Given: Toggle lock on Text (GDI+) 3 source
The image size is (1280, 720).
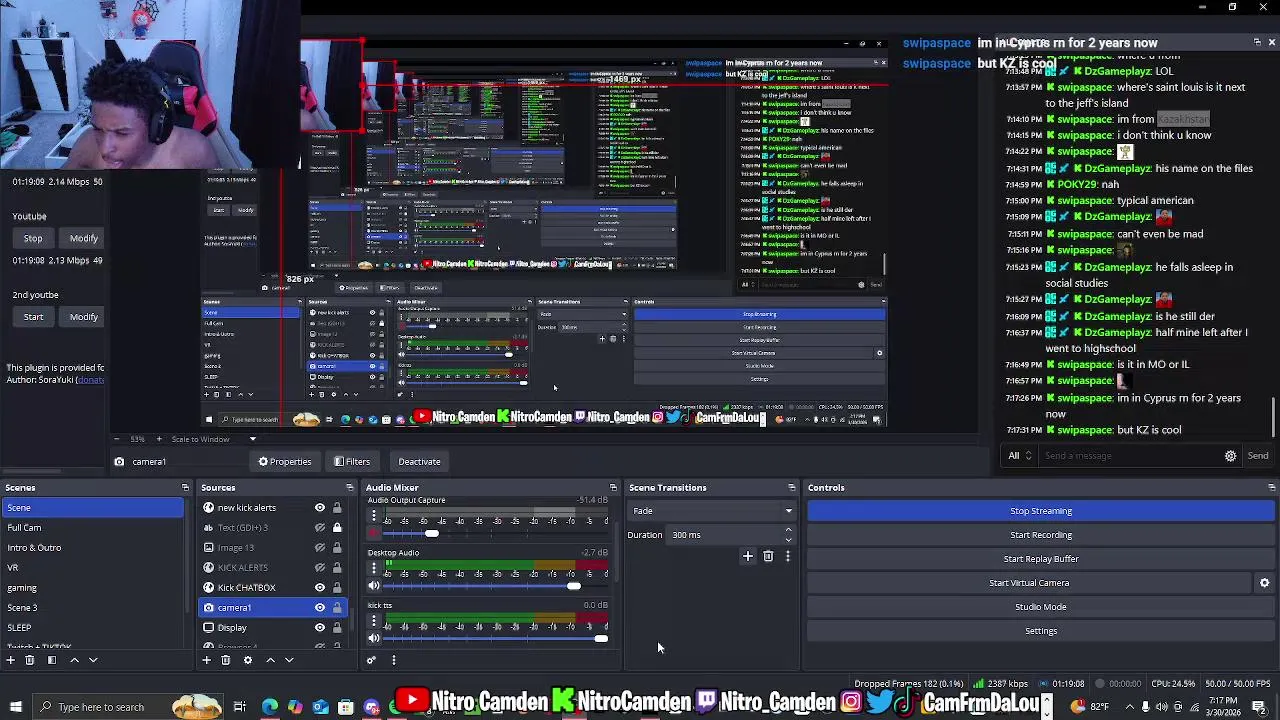Looking at the screenshot, I should tap(337, 528).
